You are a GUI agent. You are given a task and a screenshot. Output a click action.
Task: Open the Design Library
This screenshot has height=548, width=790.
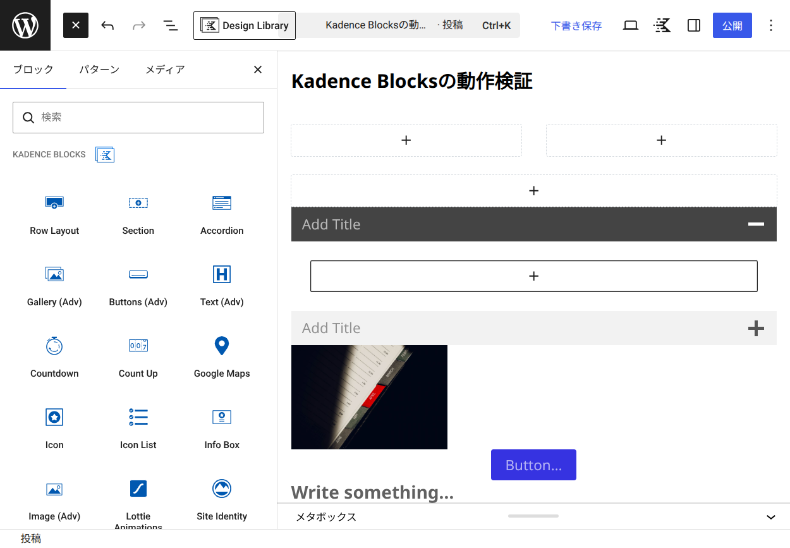pos(244,25)
